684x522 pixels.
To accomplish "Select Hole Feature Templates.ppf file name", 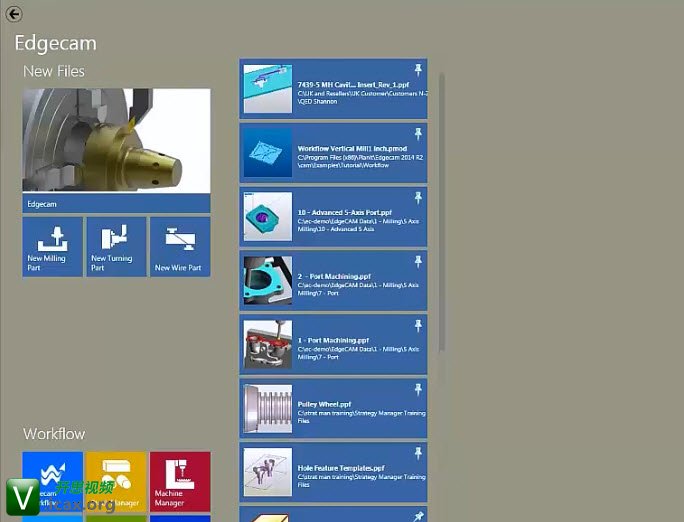I will 341,468.
